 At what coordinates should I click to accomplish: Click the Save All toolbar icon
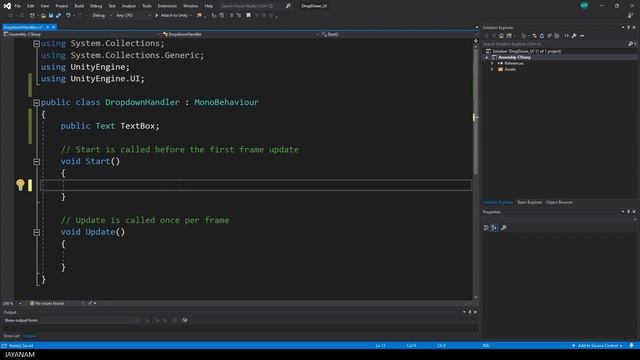(x=58, y=16)
